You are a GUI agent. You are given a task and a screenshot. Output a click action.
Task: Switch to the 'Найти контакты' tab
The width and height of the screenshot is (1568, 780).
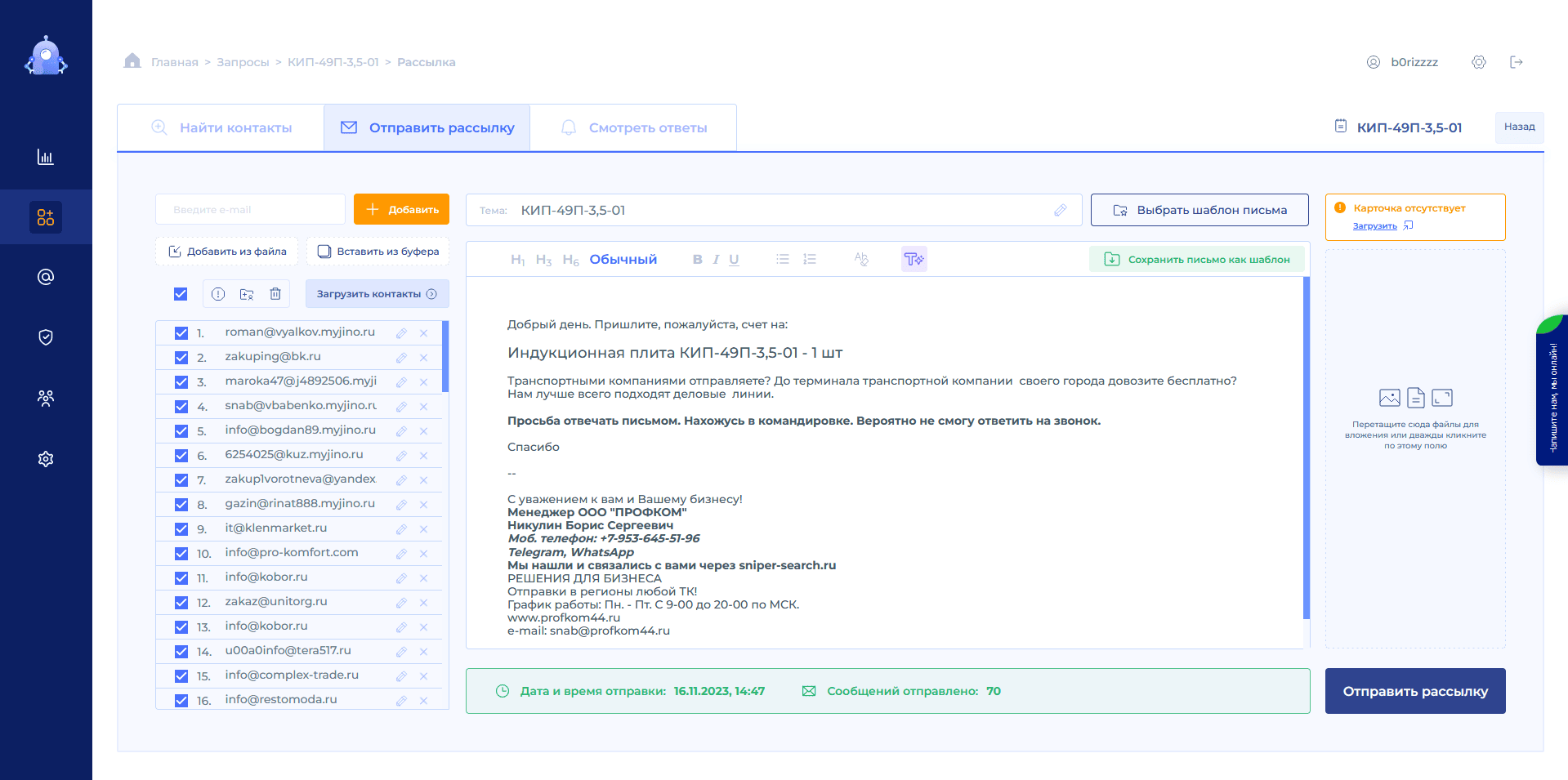(x=221, y=128)
